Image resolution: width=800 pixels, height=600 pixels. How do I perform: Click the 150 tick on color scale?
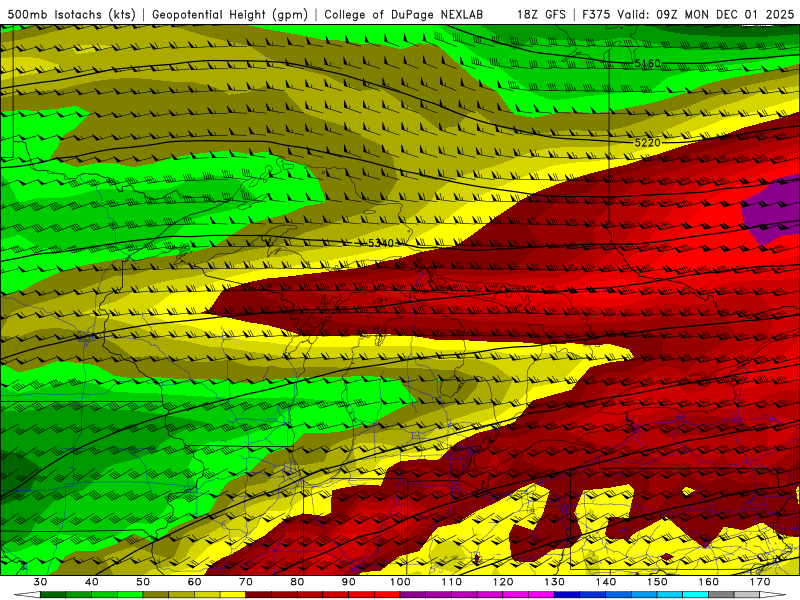(x=658, y=582)
